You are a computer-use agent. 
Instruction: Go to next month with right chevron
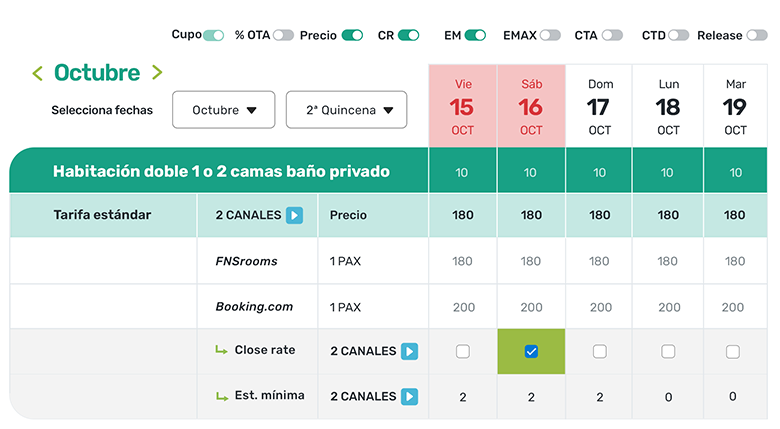click(156, 73)
